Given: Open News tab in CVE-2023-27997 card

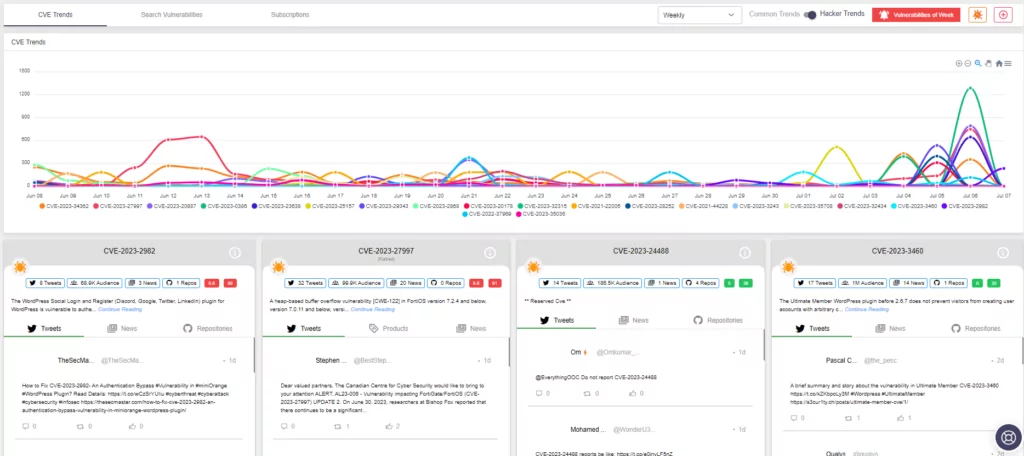Looking at the screenshot, I should (x=471, y=329).
